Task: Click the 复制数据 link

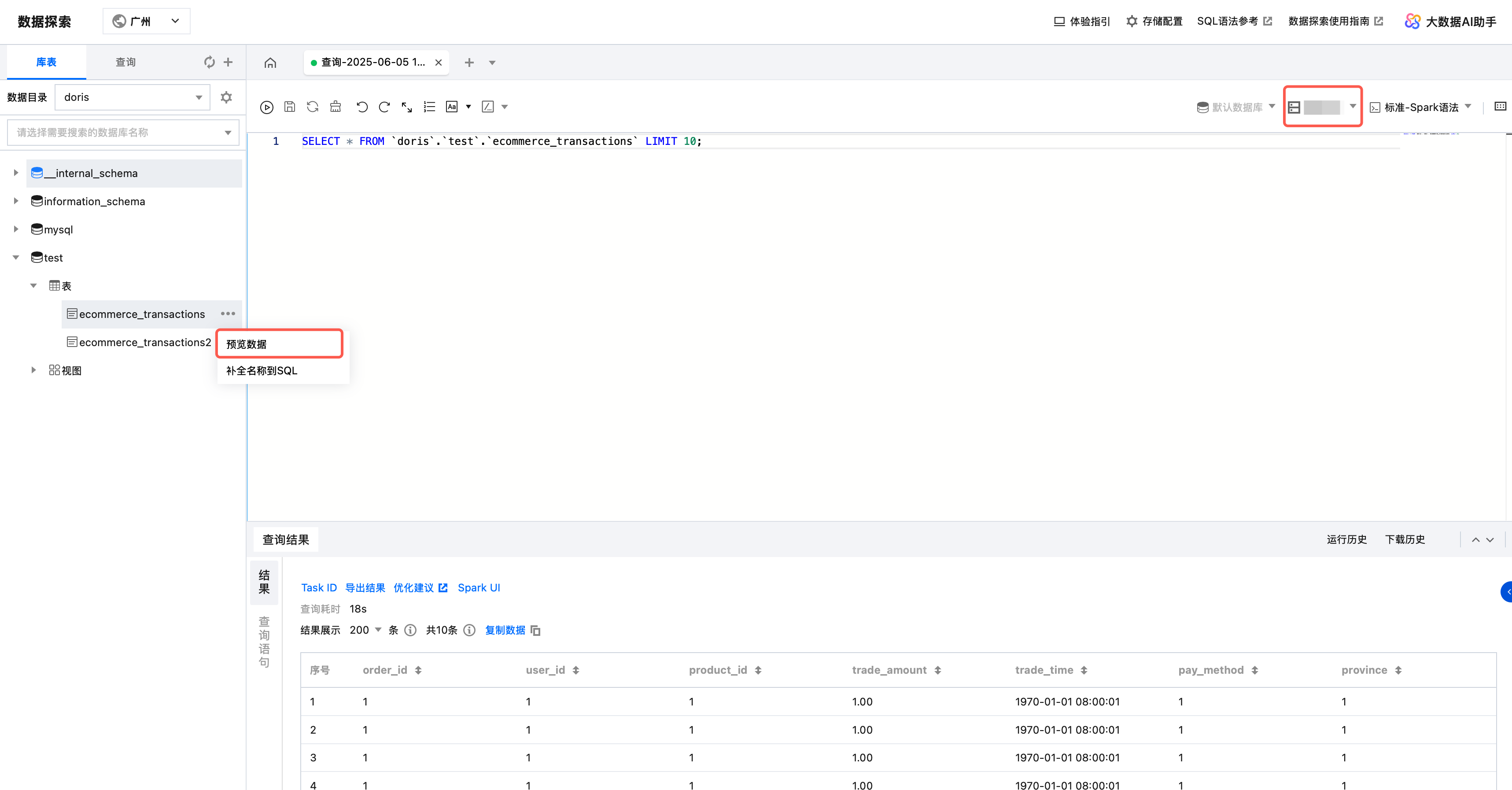Action: pyautogui.click(x=505, y=630)
